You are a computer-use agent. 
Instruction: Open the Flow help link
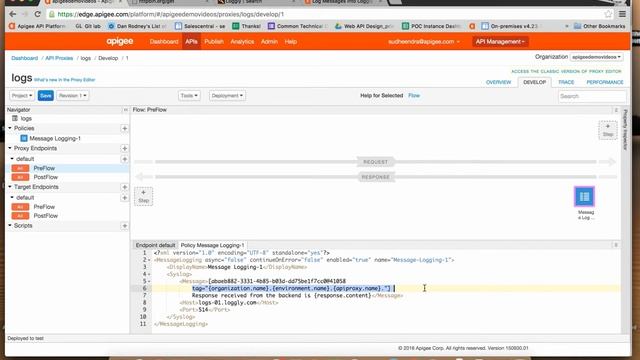(x=414, y=96)
